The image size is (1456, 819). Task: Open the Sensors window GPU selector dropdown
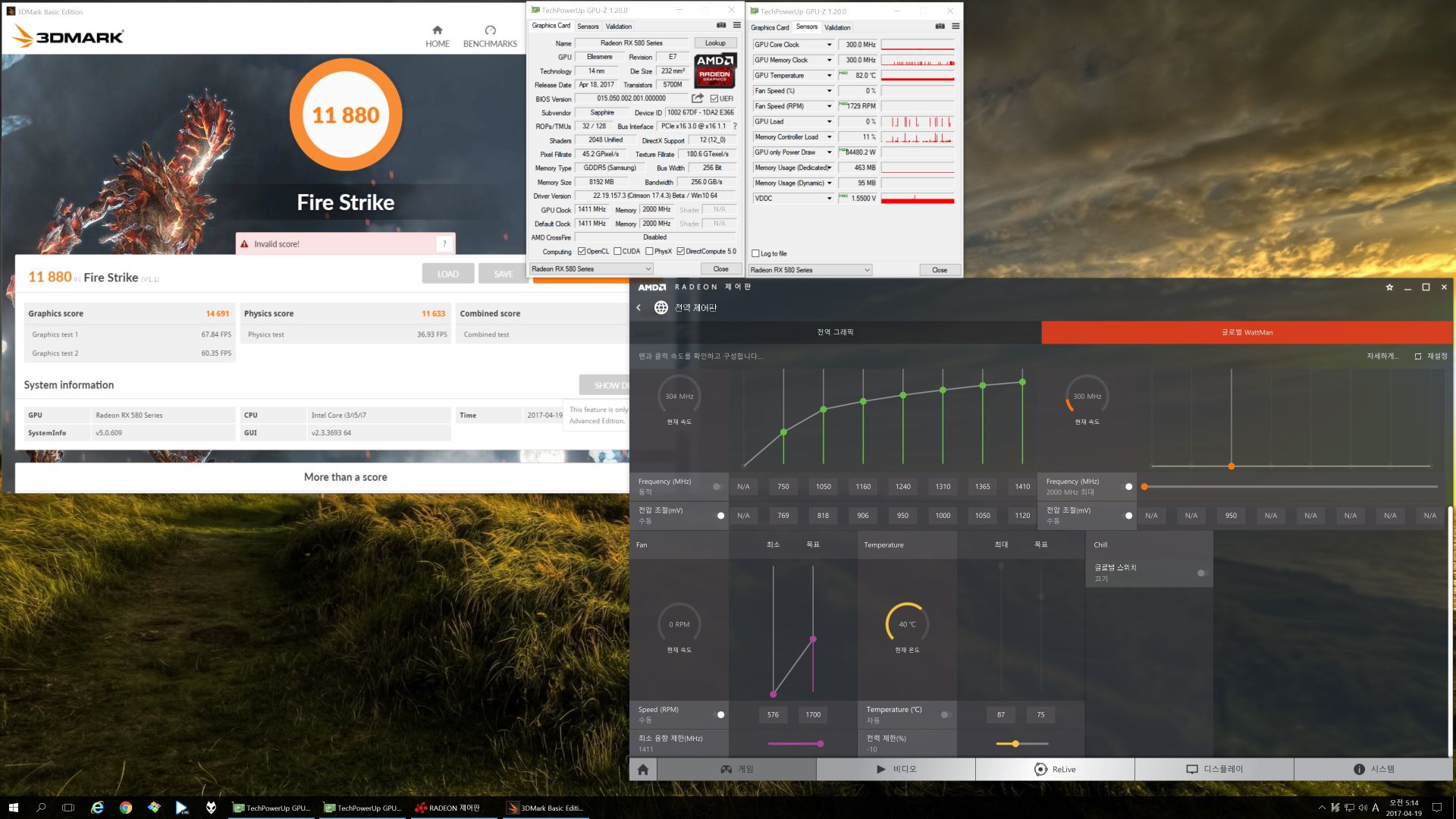(x=810, y=270)
